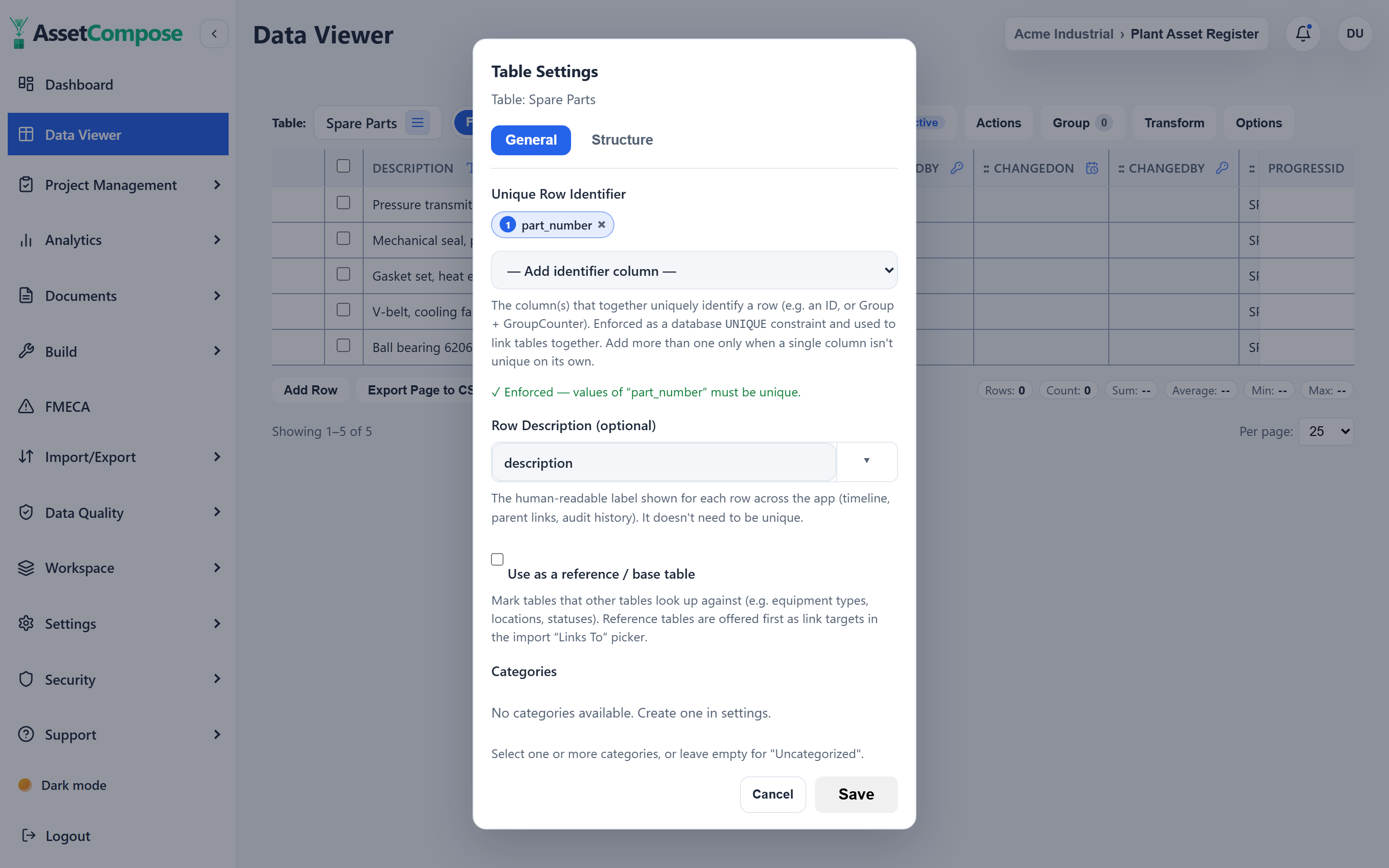Viewport: 1389px width, 868px height.
Task: Select the Pressure transmitter row checkbox
Action: click(343, 203)
